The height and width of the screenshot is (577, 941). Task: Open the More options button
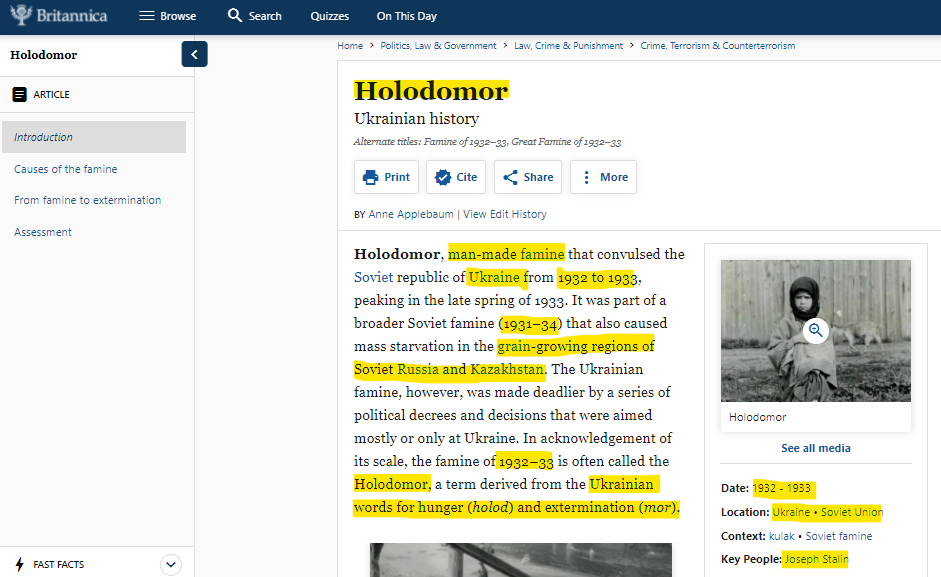point(603,177)
